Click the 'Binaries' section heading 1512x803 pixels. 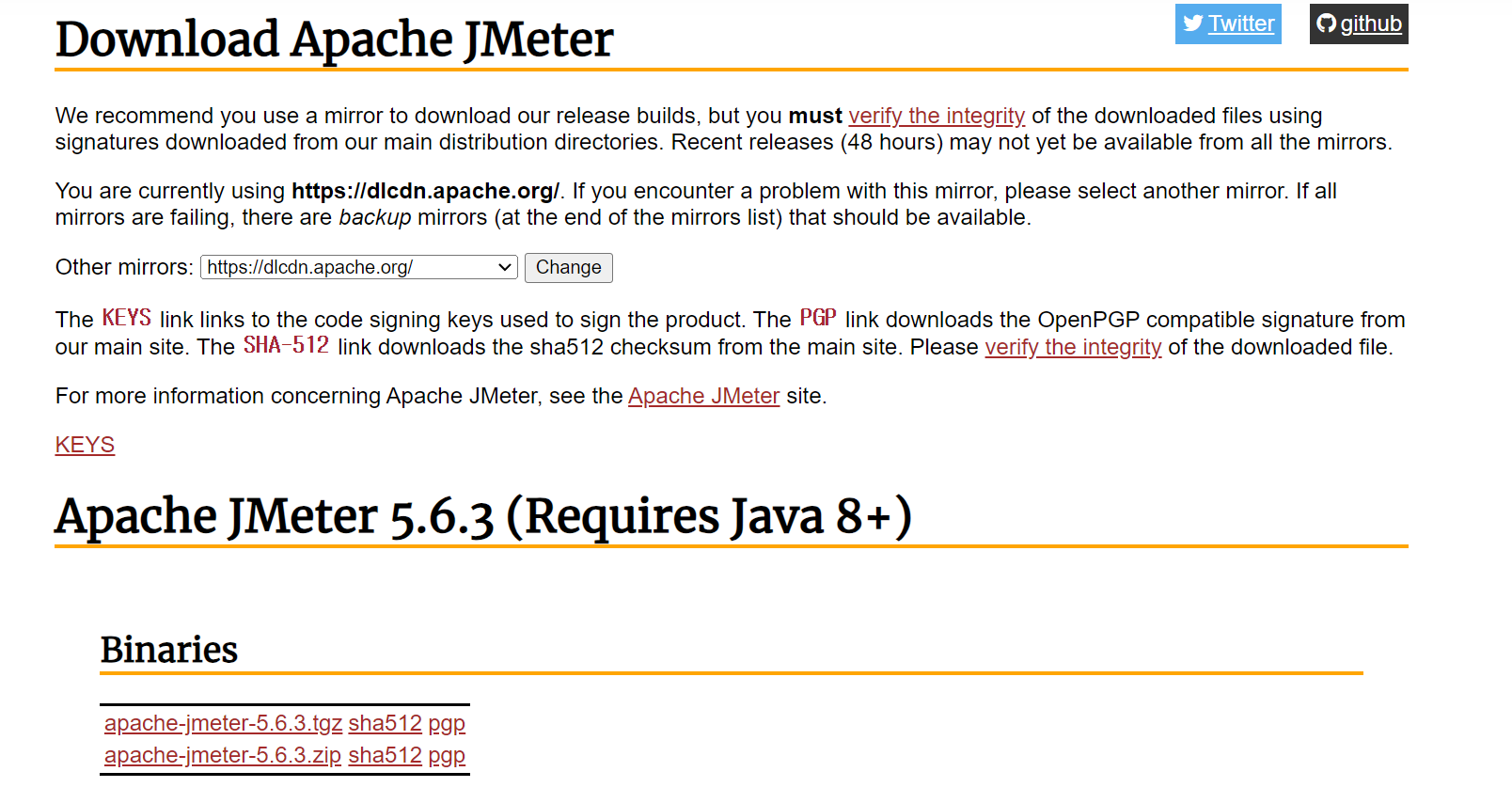[169, 650]
